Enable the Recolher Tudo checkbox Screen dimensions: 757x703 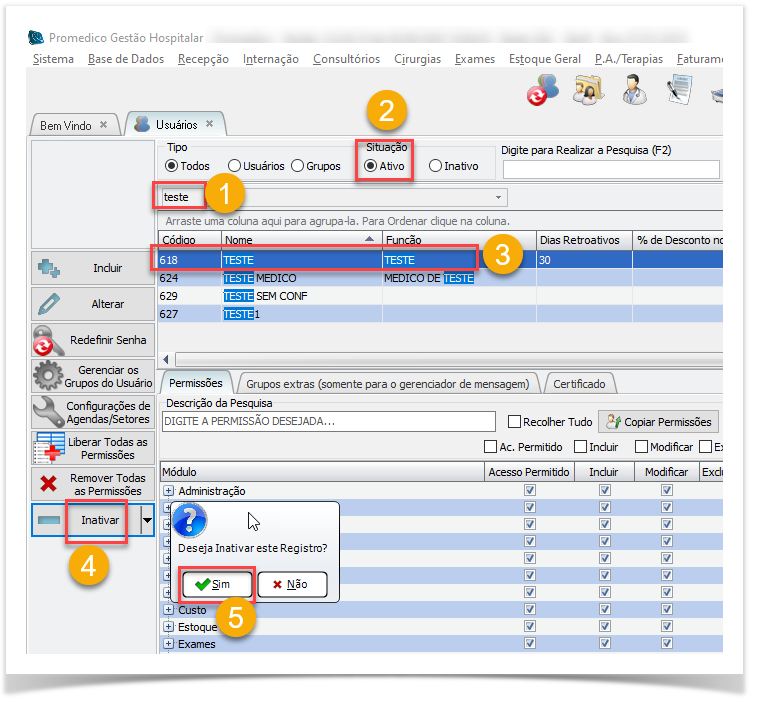coord(515,422)
